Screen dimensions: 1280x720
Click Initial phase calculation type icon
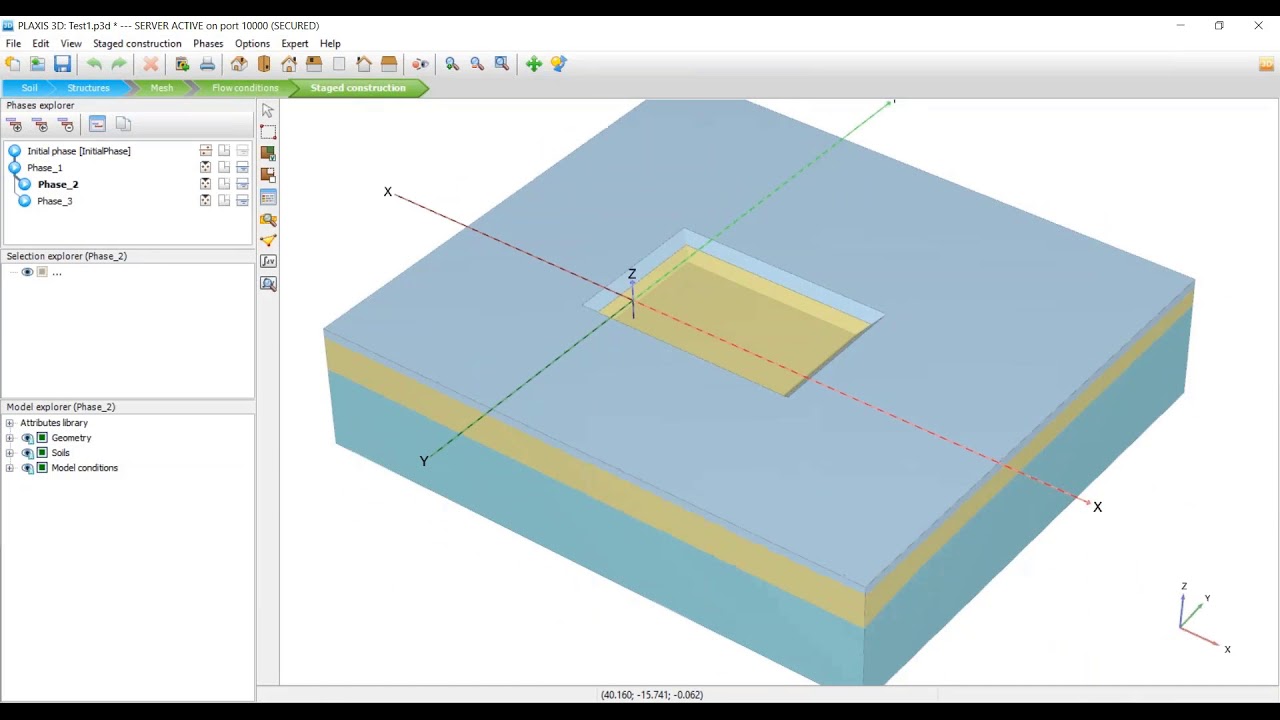coord(206,151)
